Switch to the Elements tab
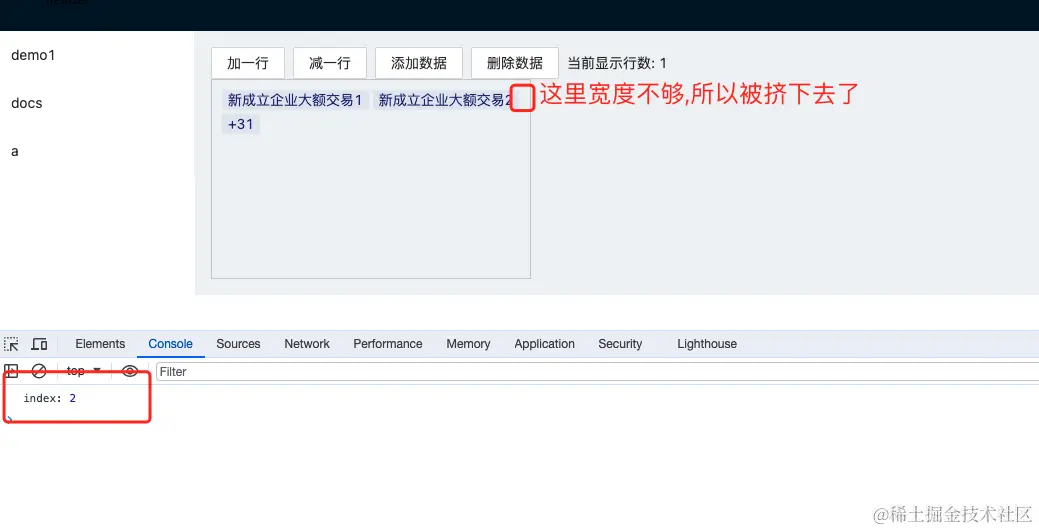The height and width of the screenshot is (531, 1039). (100, 344)
